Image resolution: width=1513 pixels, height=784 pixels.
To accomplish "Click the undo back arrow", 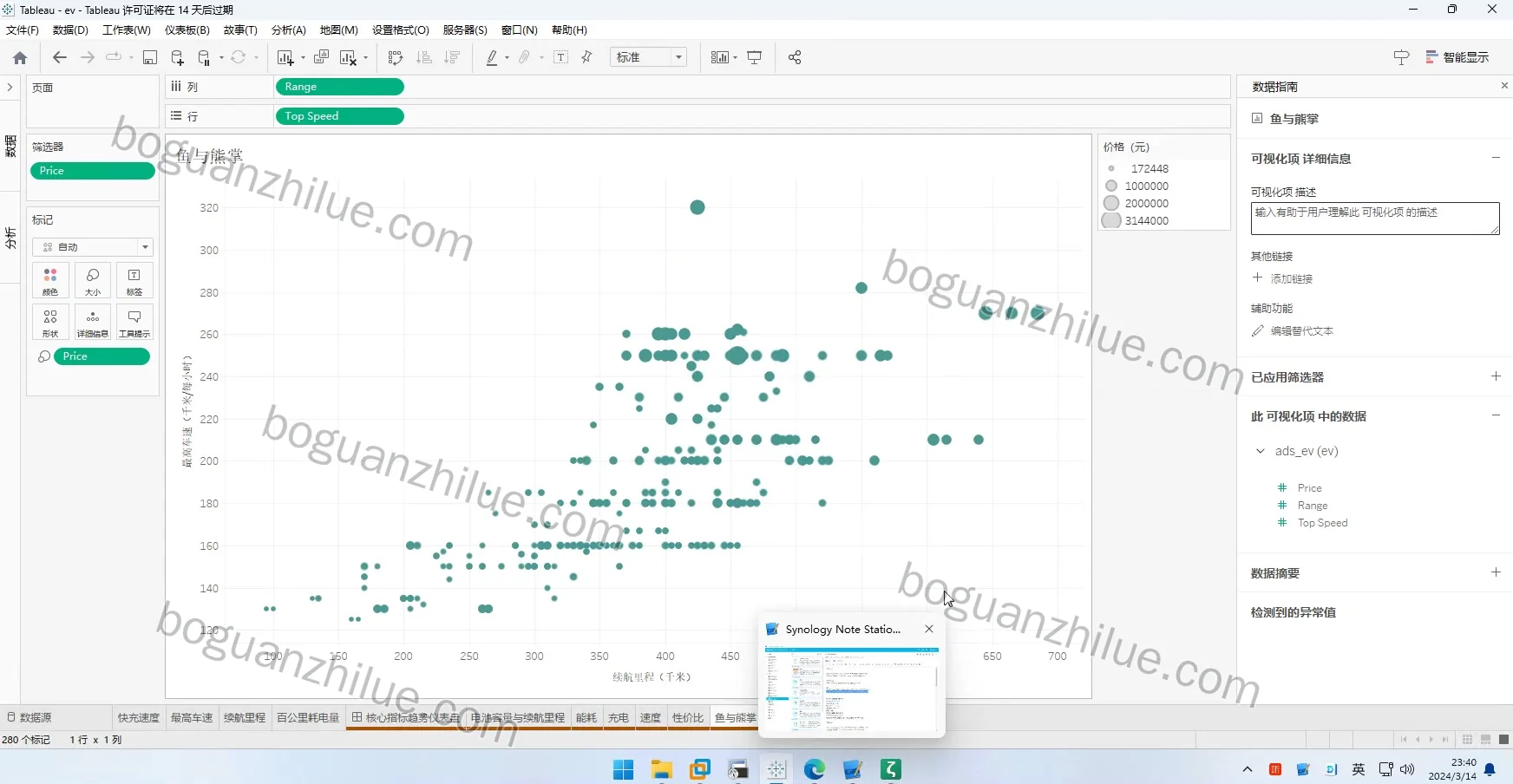I will [x=59, y=57].
